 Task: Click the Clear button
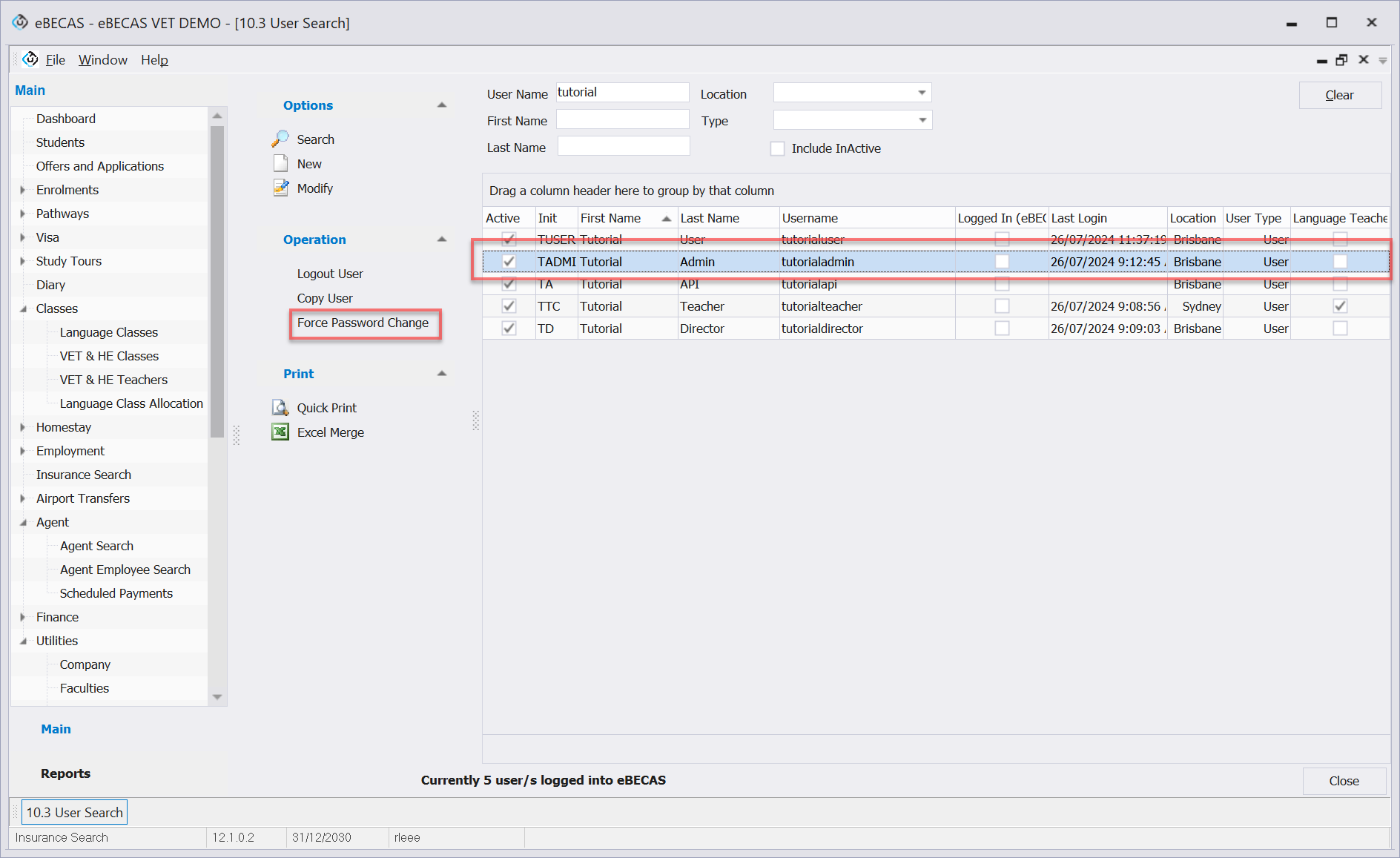[x=1339, y=95]
